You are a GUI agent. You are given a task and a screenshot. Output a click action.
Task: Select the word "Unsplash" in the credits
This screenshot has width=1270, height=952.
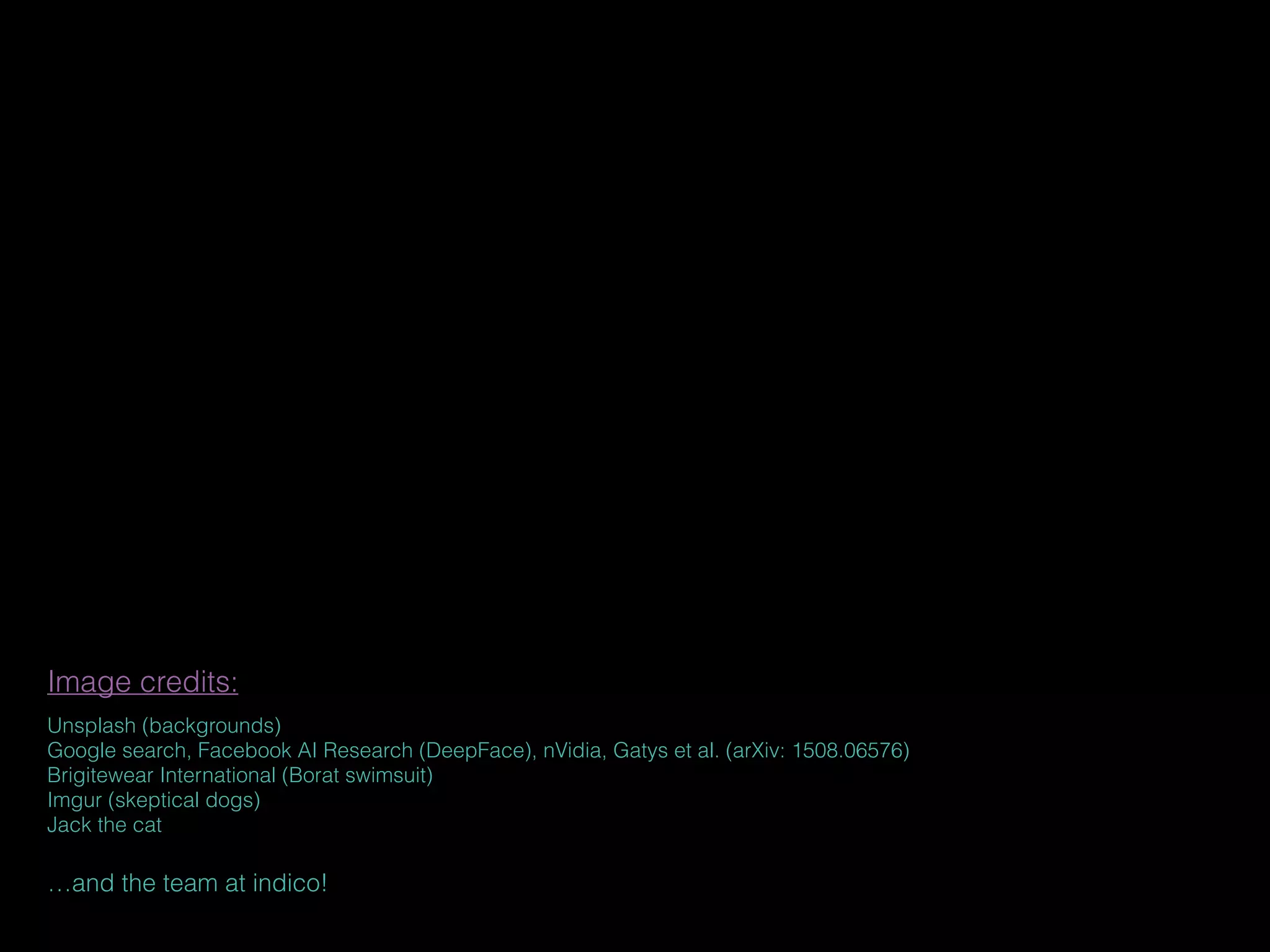[x=92, y=726]
